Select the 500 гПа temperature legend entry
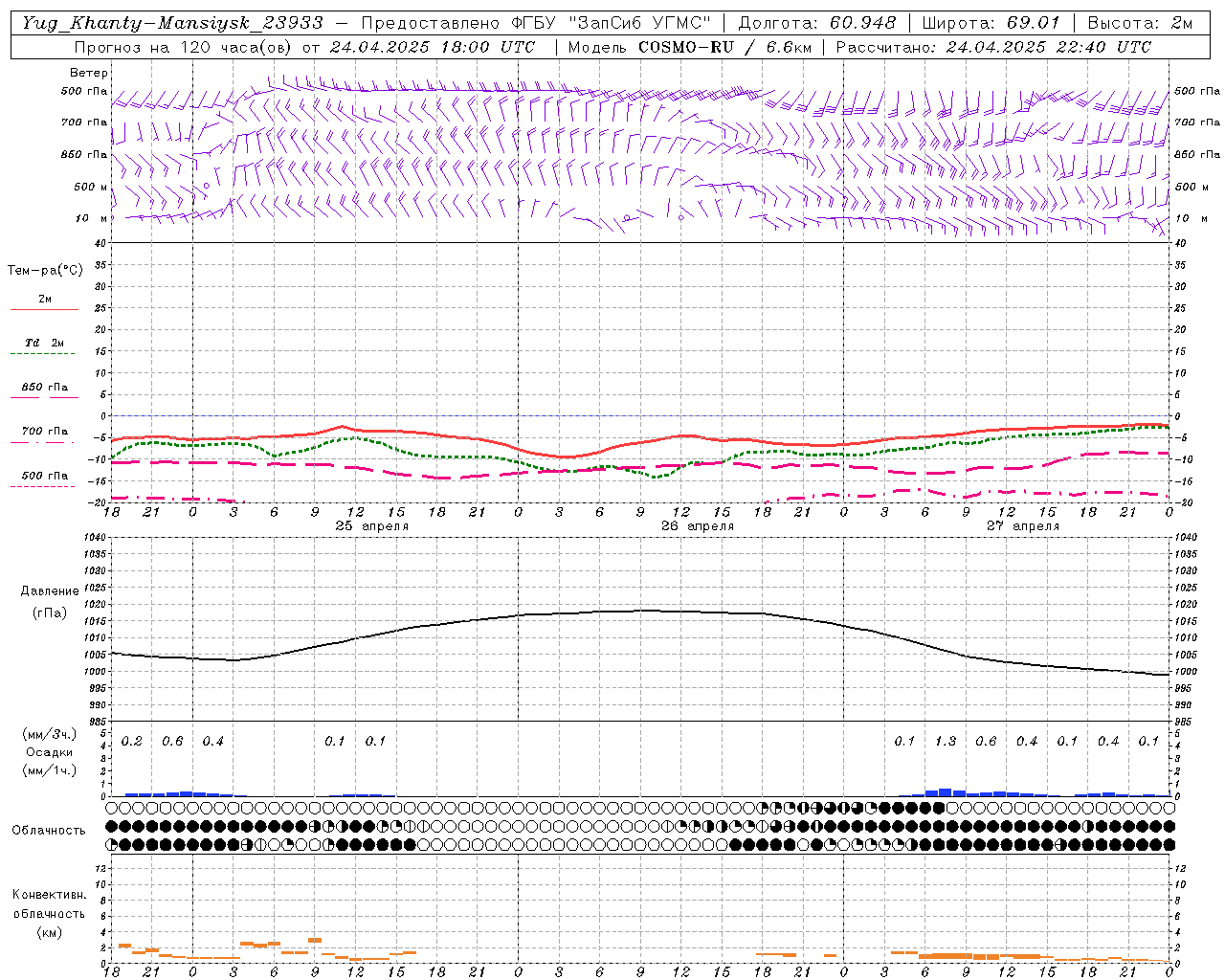The image size is (1225, 980). (44, 479)
